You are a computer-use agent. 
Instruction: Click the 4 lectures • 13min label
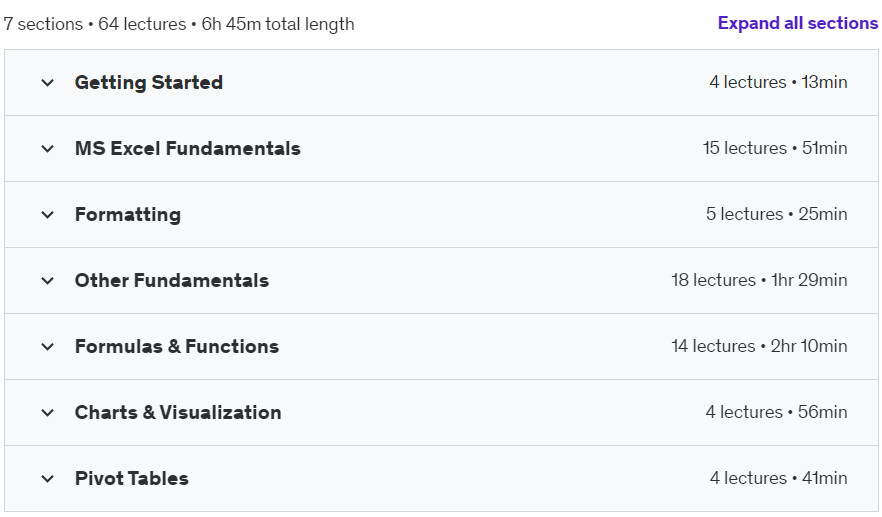(x=778, y=82)
